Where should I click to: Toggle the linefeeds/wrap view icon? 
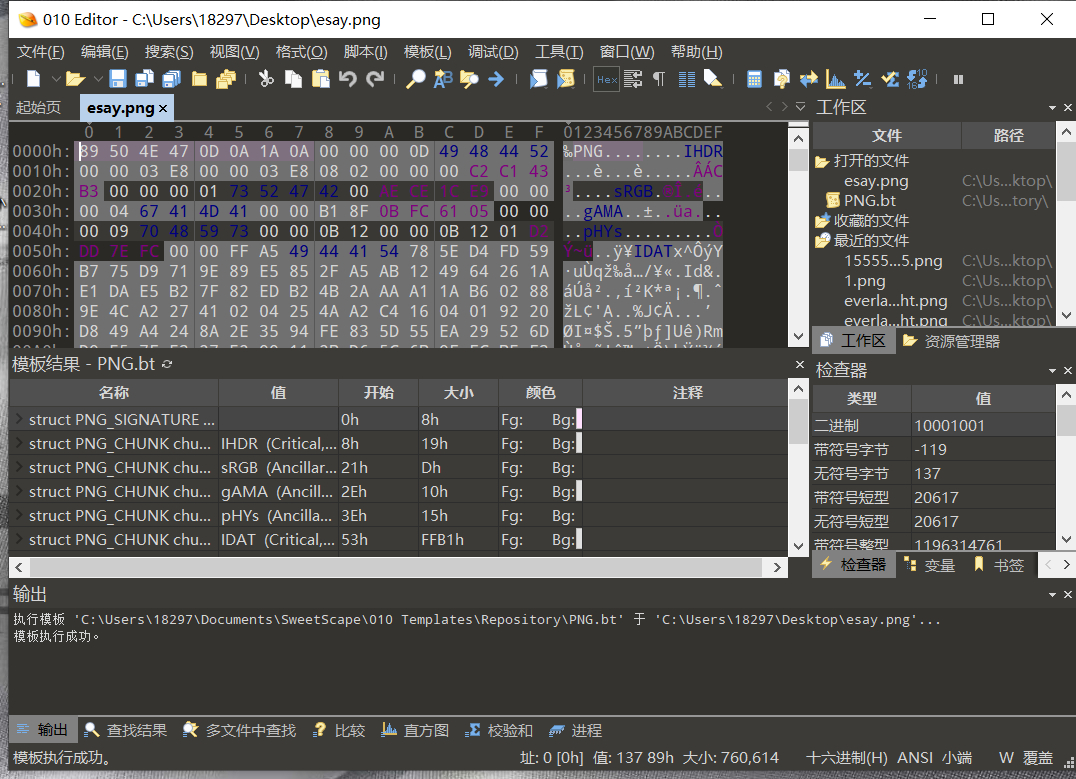coord(633,79)
